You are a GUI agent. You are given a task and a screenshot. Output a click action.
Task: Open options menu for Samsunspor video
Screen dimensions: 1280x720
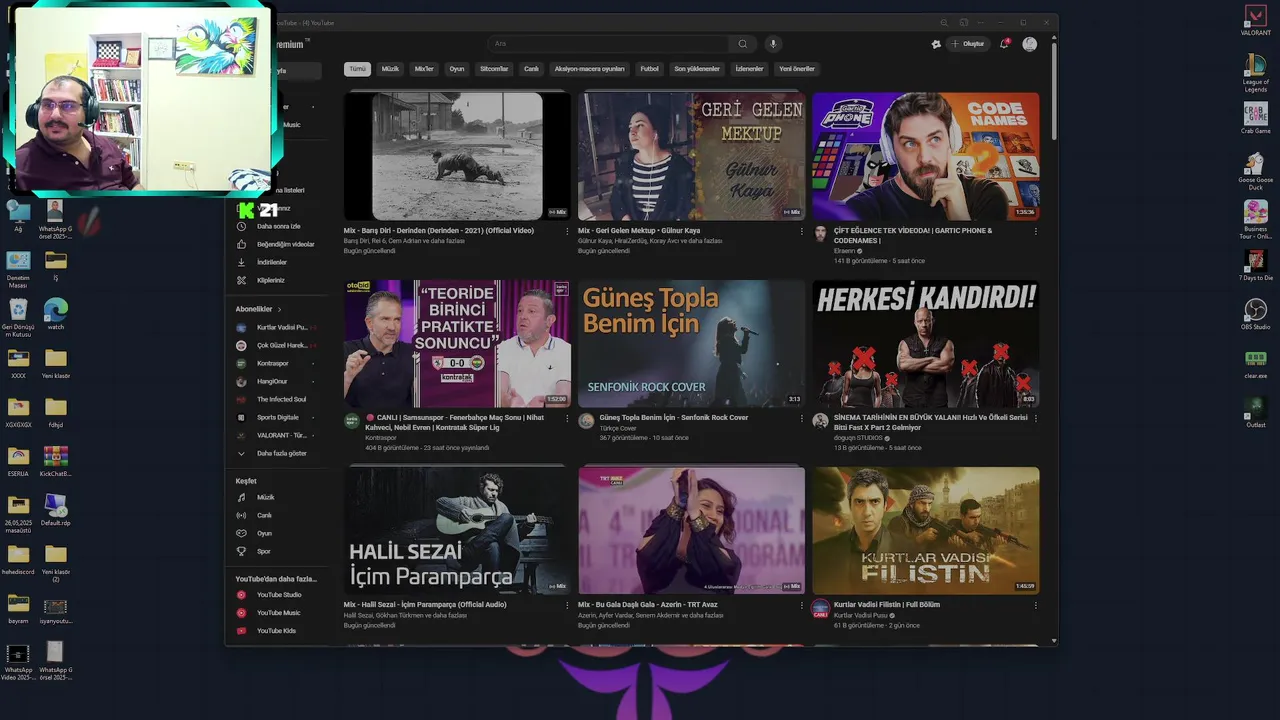tap(567, 418)
